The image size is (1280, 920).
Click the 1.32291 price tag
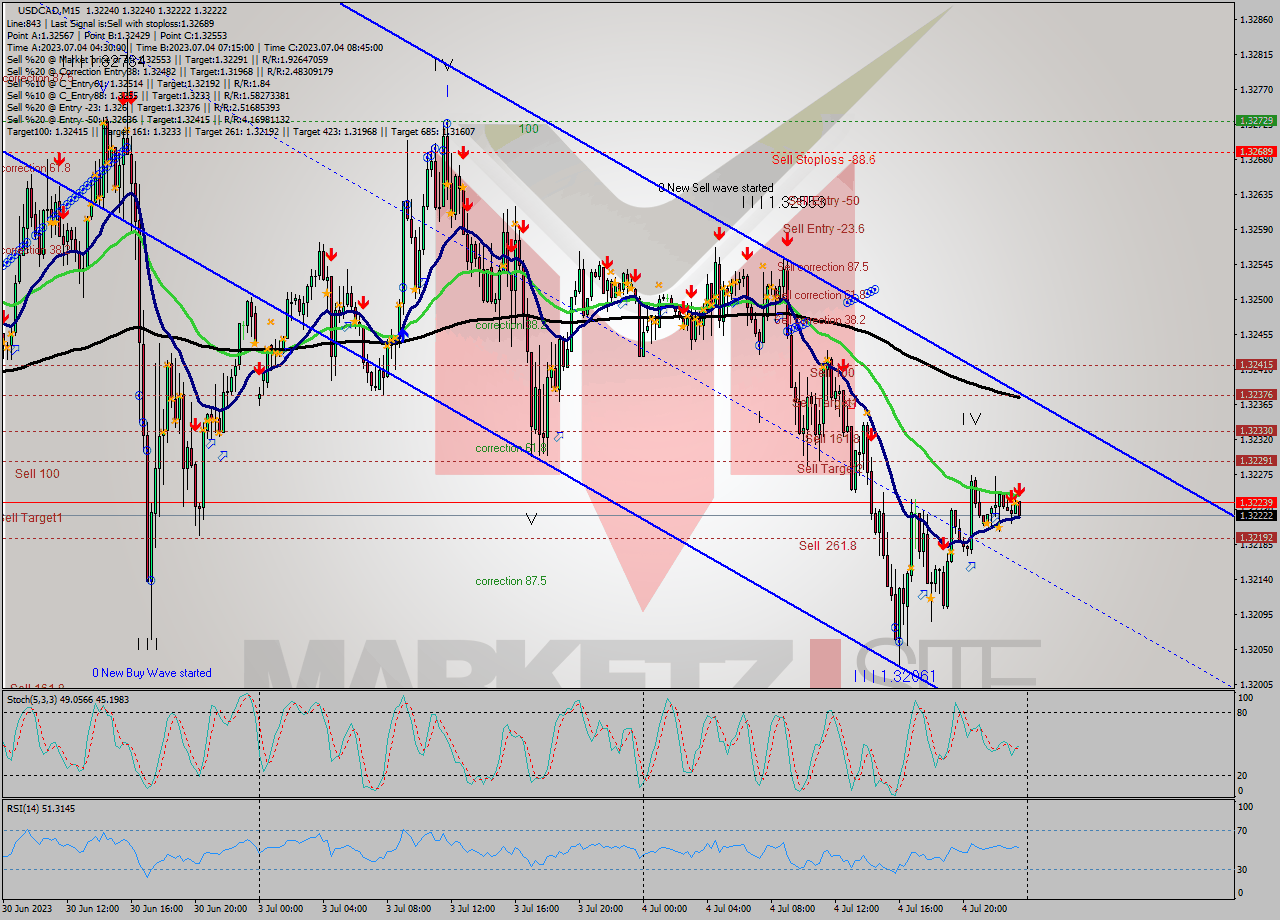[x=1255, y=461]
